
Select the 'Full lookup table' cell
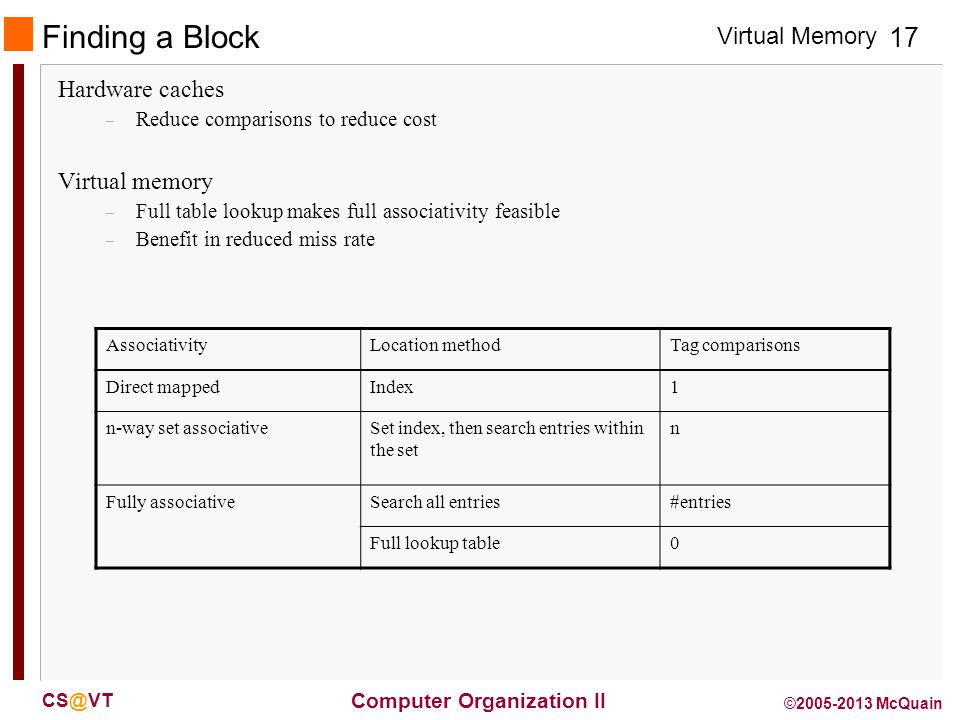(510, 547)
